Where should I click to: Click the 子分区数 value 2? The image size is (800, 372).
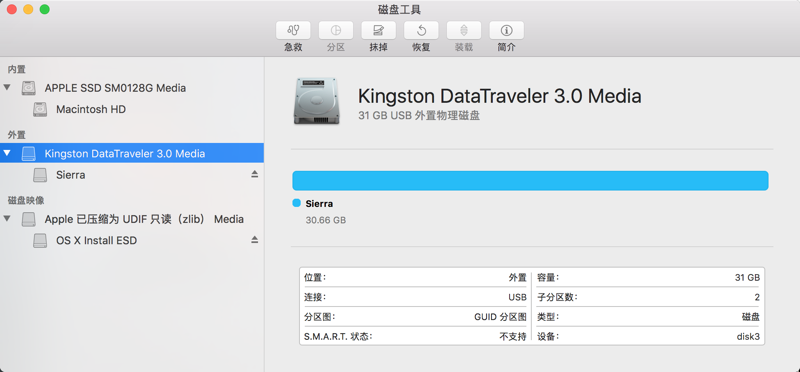(757, 297)
